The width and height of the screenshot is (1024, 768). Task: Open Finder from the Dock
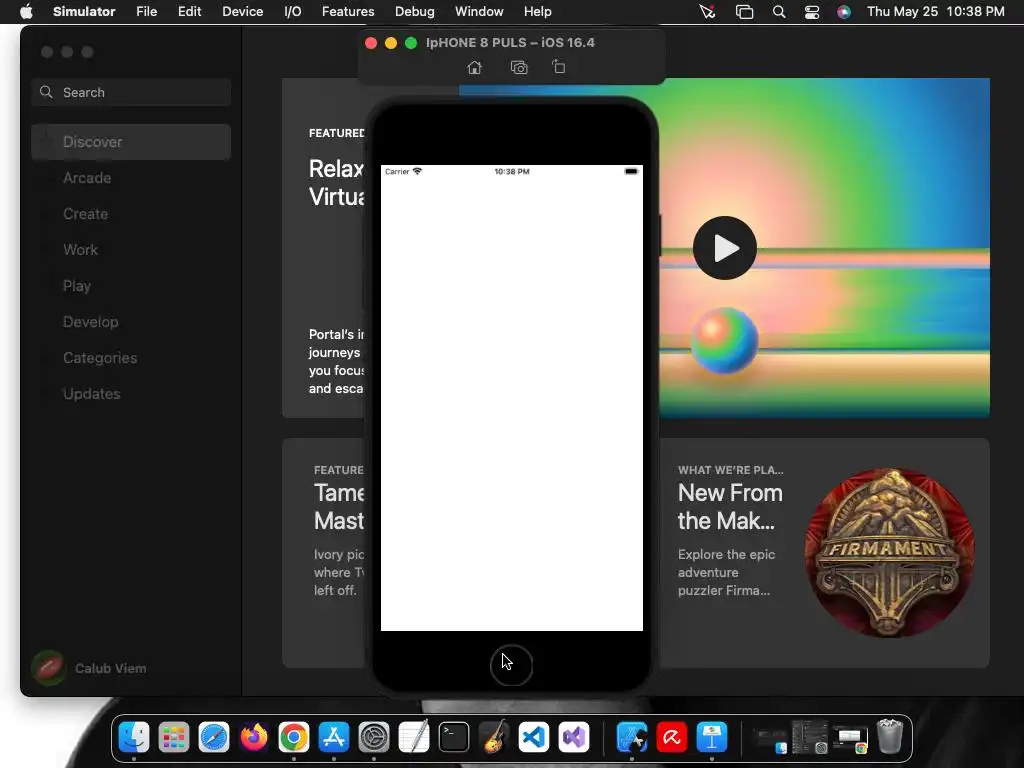[x=134, y=738]
